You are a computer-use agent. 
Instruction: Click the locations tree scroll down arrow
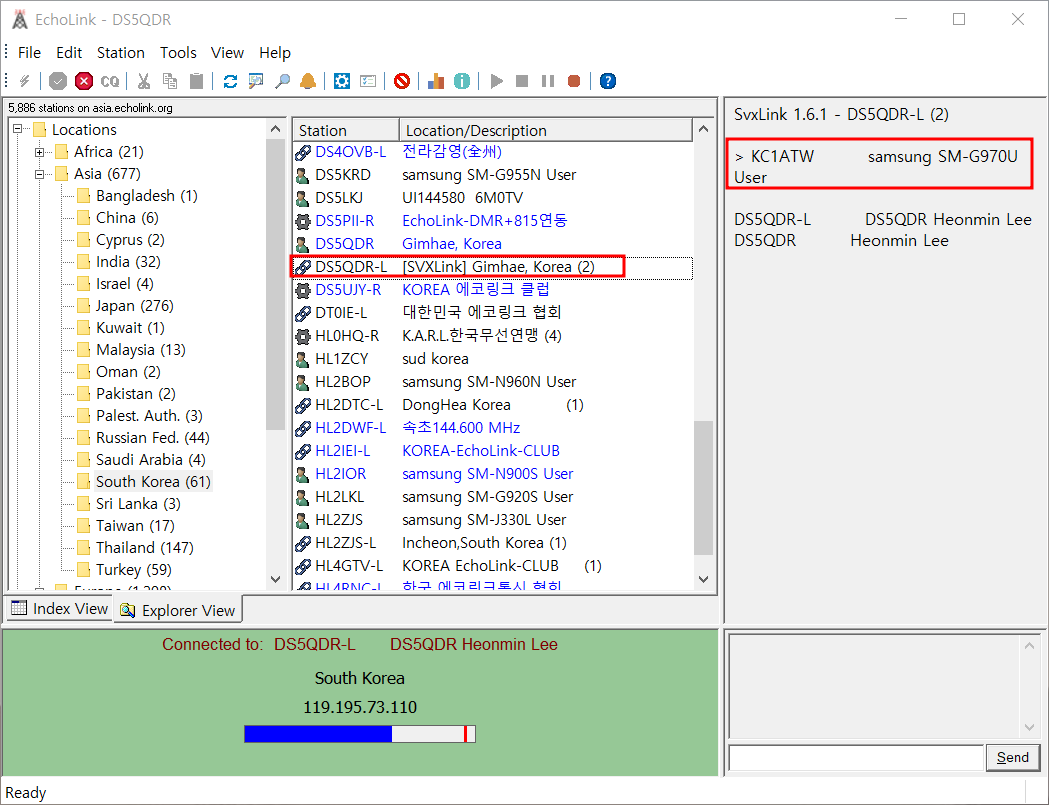coord(276,579)
